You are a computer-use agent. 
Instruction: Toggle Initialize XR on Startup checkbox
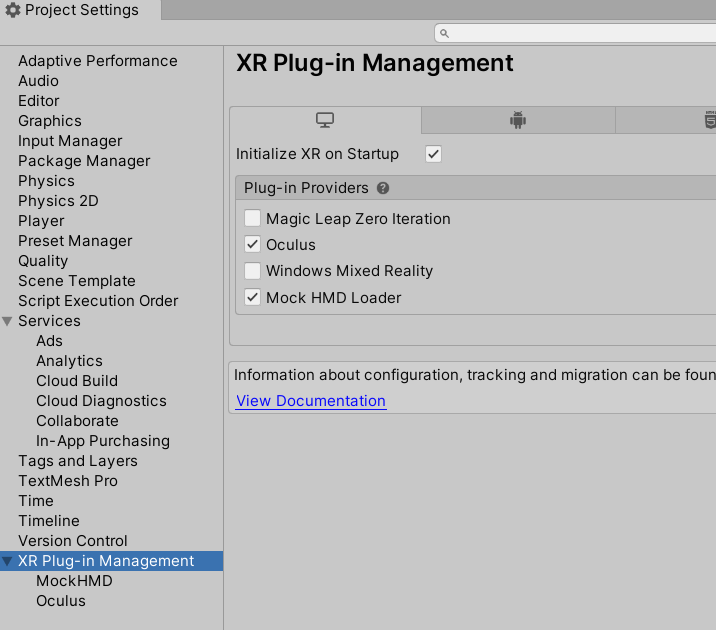(x=433, y=154)
